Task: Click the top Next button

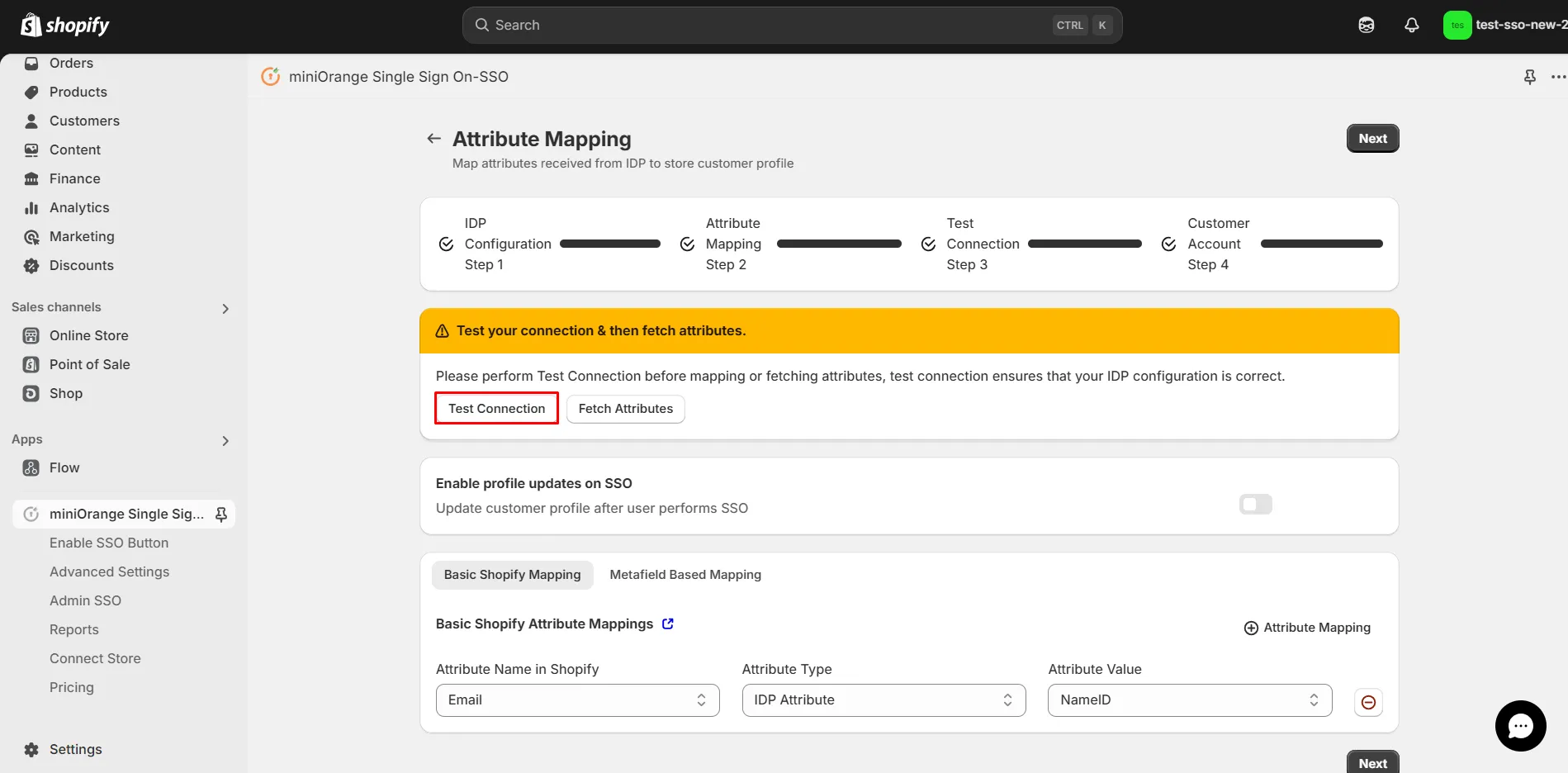Action: (x=1373, y=139)
